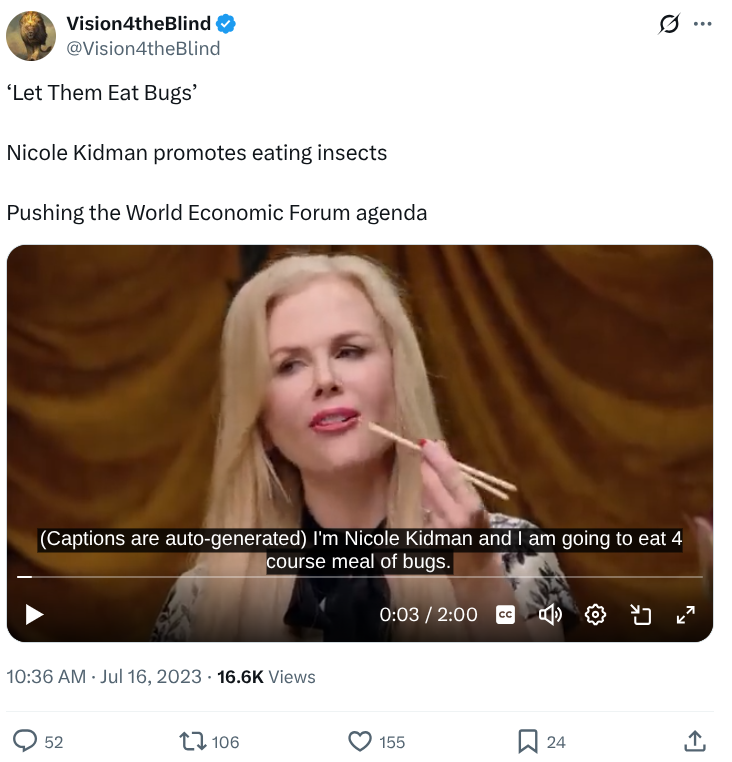Viewport: 732px width, 762px height.
Task: Click the blue verified badge
Action: point(227,24)
